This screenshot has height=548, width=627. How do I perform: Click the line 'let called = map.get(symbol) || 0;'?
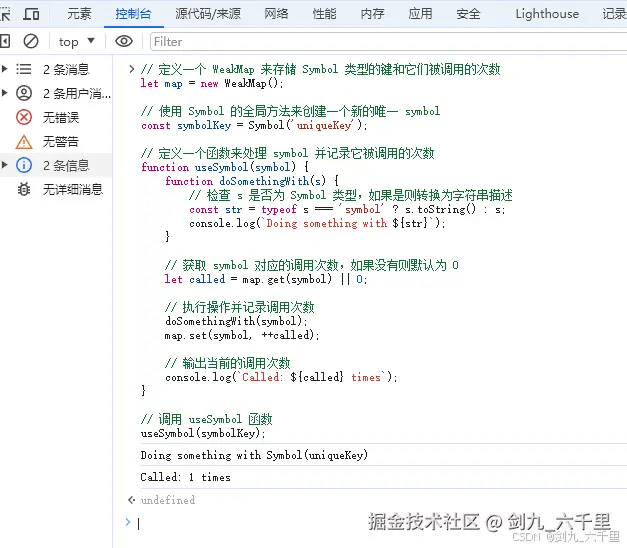266,279
